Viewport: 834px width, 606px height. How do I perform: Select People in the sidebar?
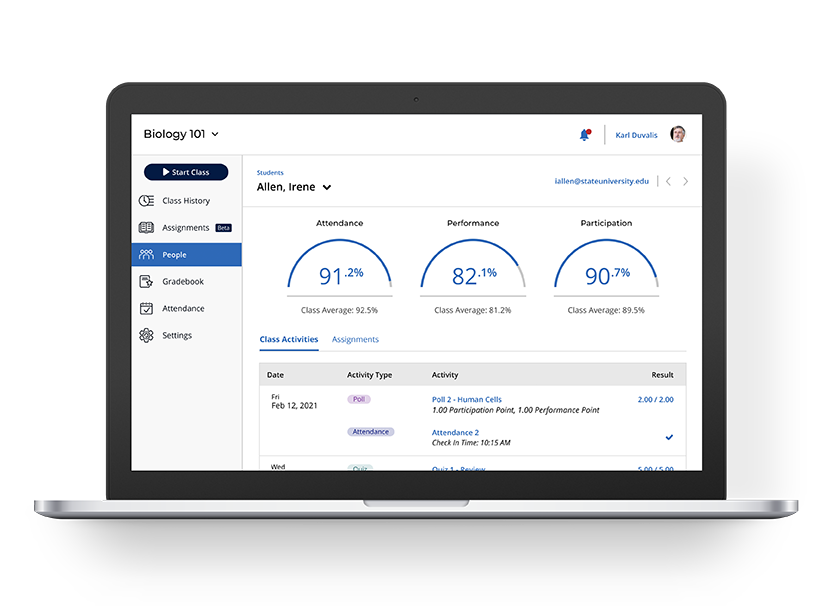pyautogui.click(x=187, y=254)
